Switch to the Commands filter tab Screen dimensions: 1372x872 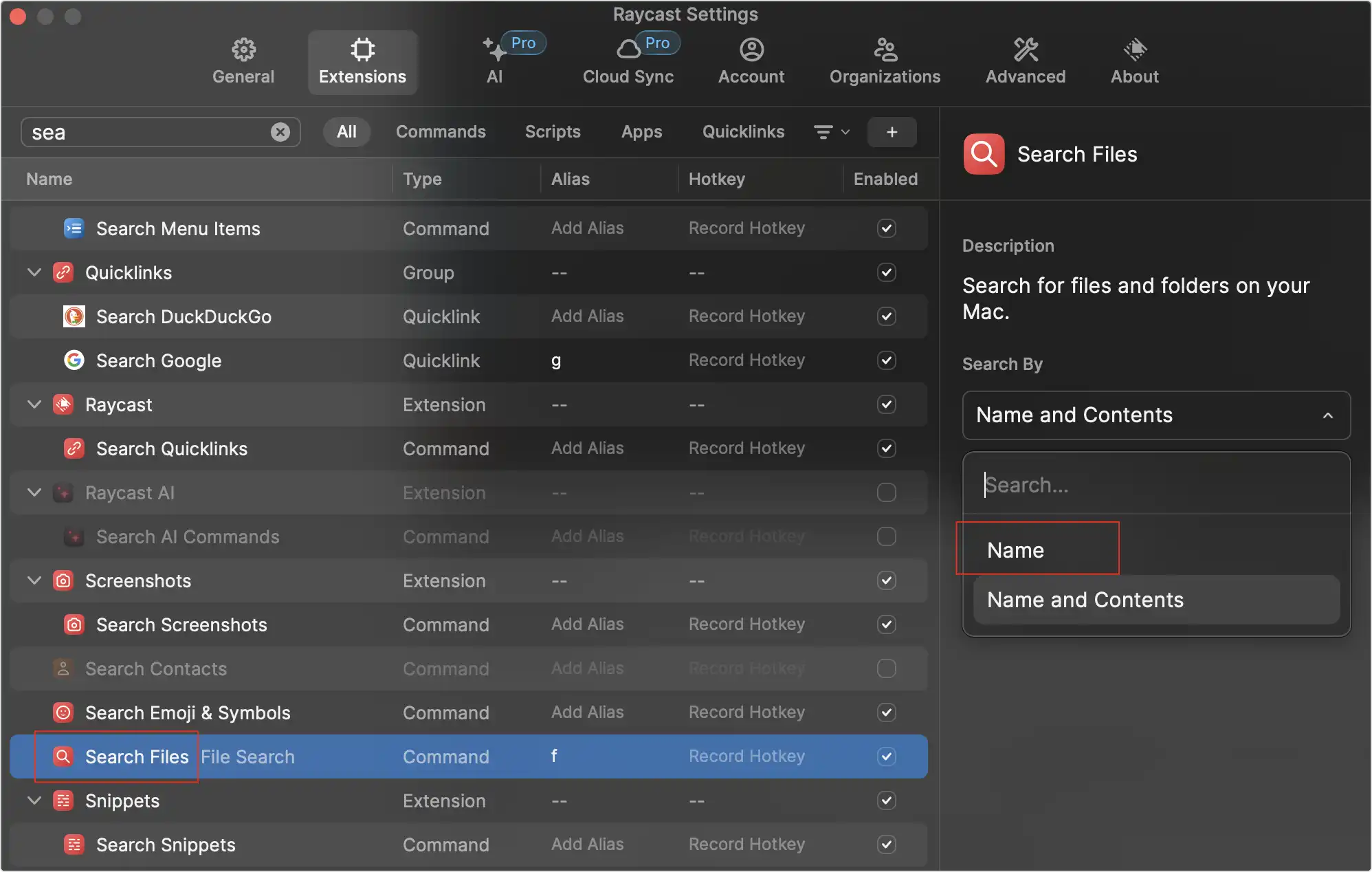click(x=441, y=132)
